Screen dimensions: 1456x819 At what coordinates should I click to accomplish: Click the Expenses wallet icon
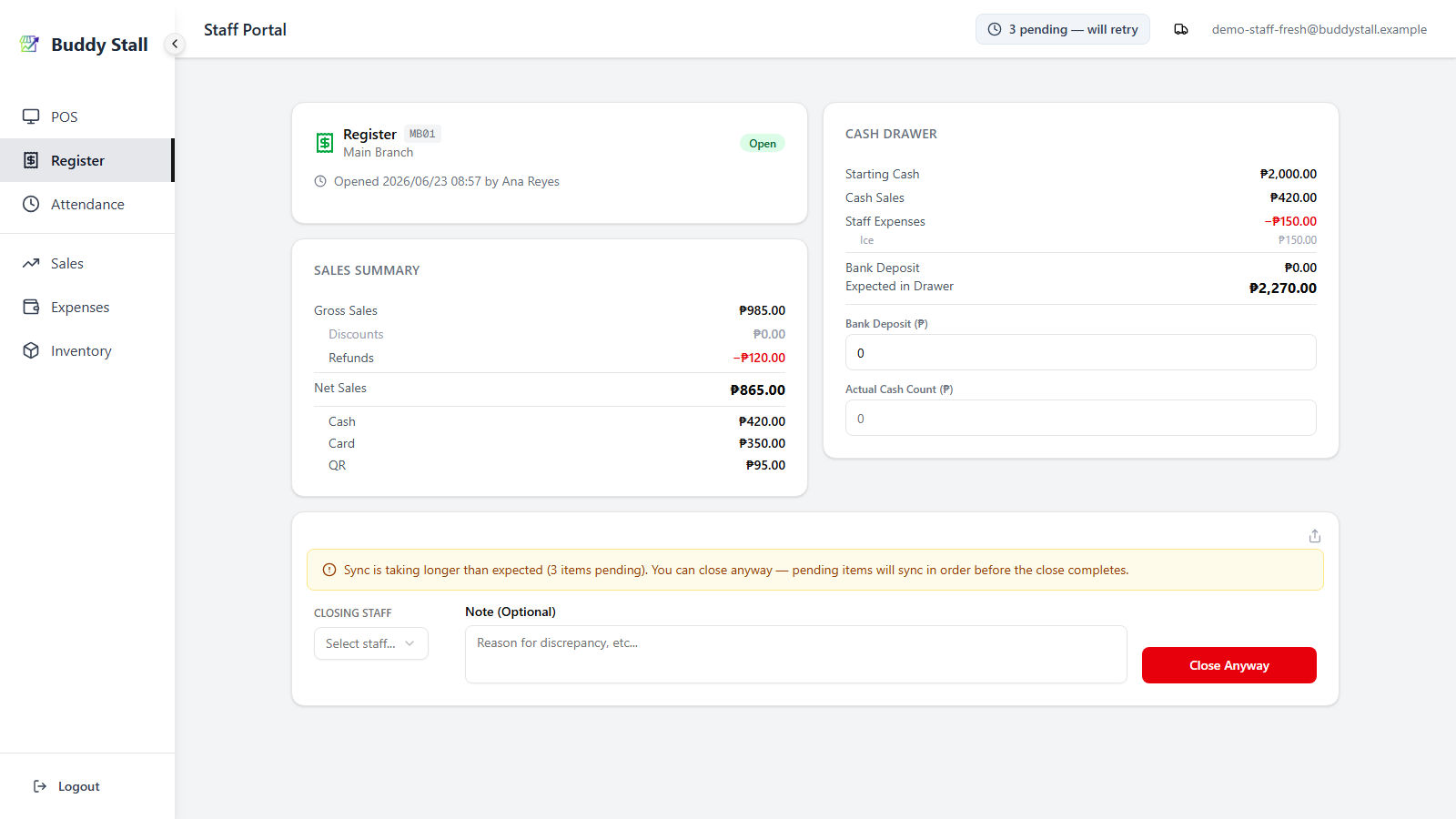(x=31, y=307)
